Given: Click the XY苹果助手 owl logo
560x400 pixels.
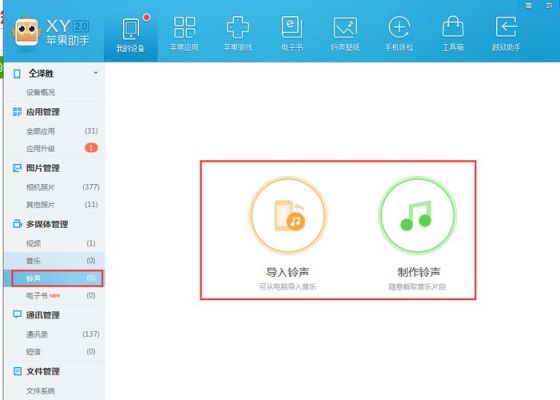Looking at the screenshot, I should click(26, 32).
